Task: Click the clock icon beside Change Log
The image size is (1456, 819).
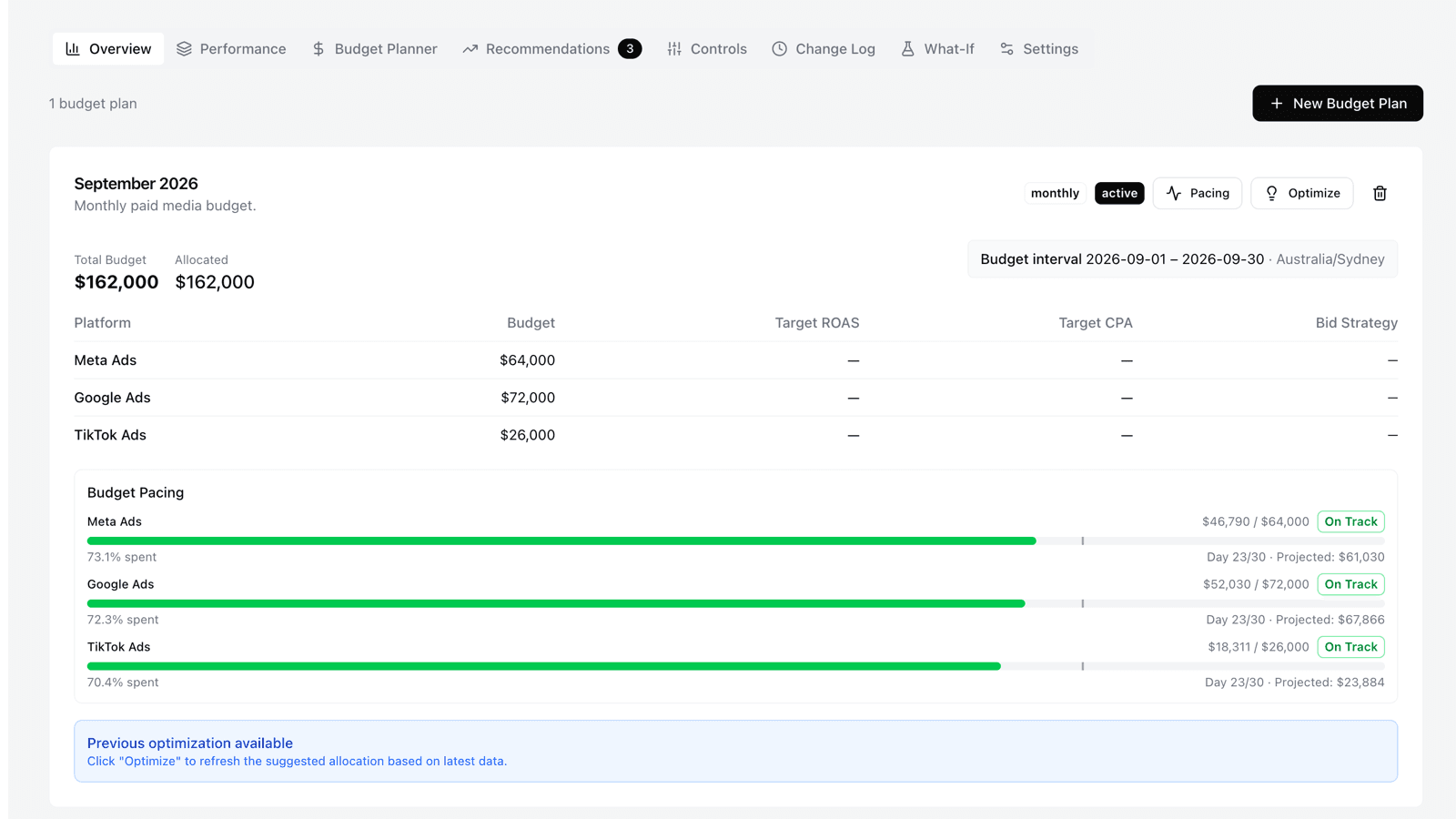Action: point(779,48)
